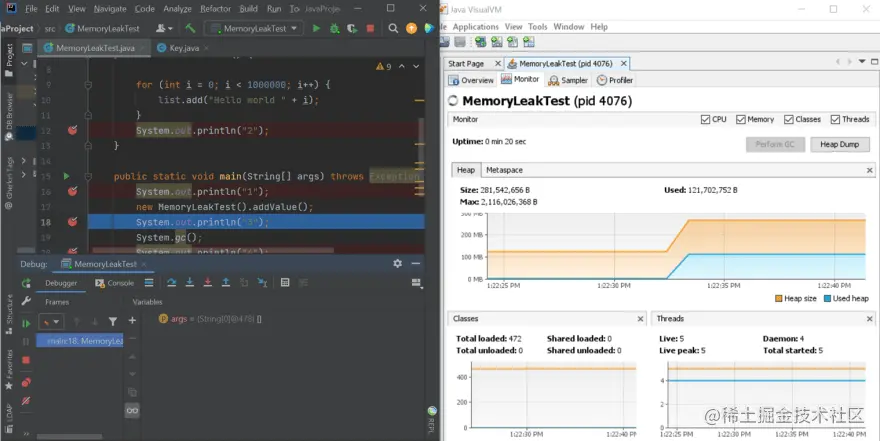Image resolution: width=880 pixels, height=441 pixels.
Task: Stop the debug session with the Debug panel red square
Action: (x=26, y=360)
